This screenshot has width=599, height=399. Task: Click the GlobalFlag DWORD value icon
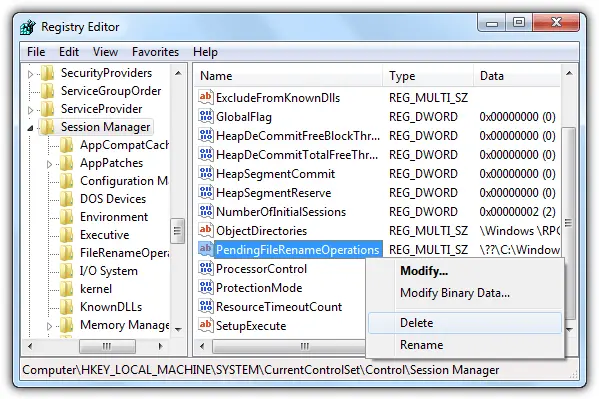206,116
